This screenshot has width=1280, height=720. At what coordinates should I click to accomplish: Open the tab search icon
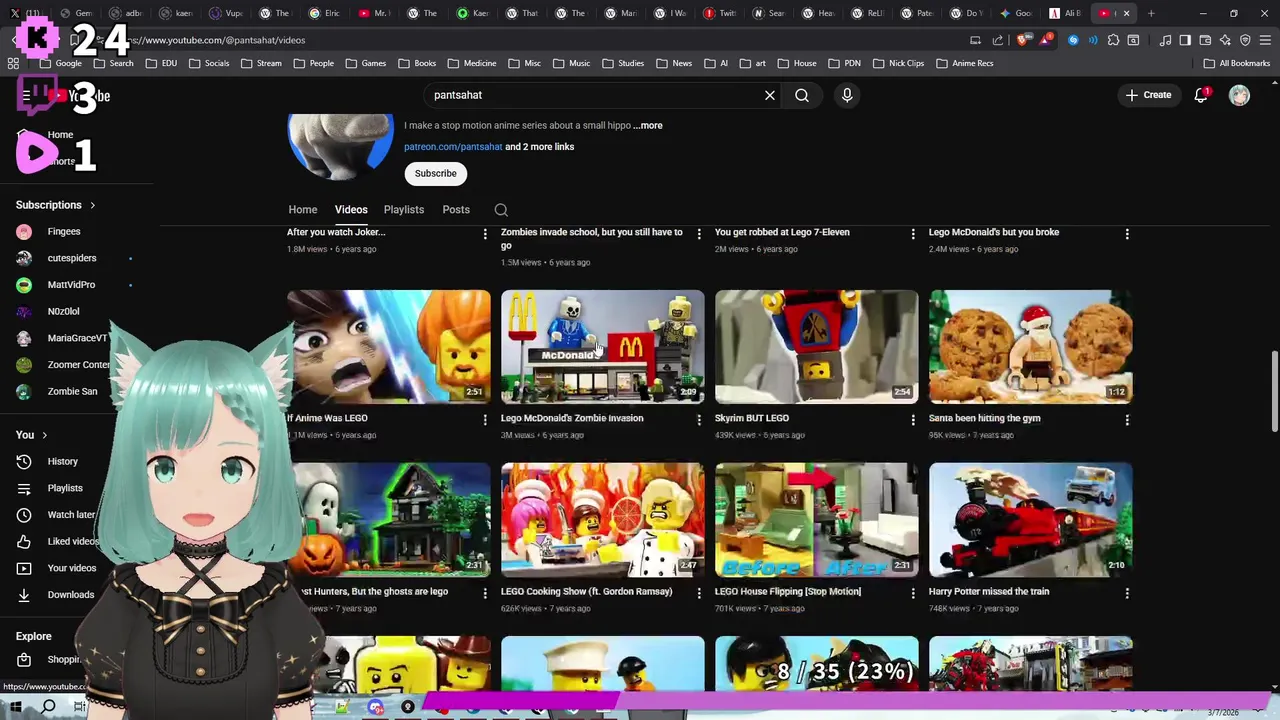click(x=1133, y=40)
